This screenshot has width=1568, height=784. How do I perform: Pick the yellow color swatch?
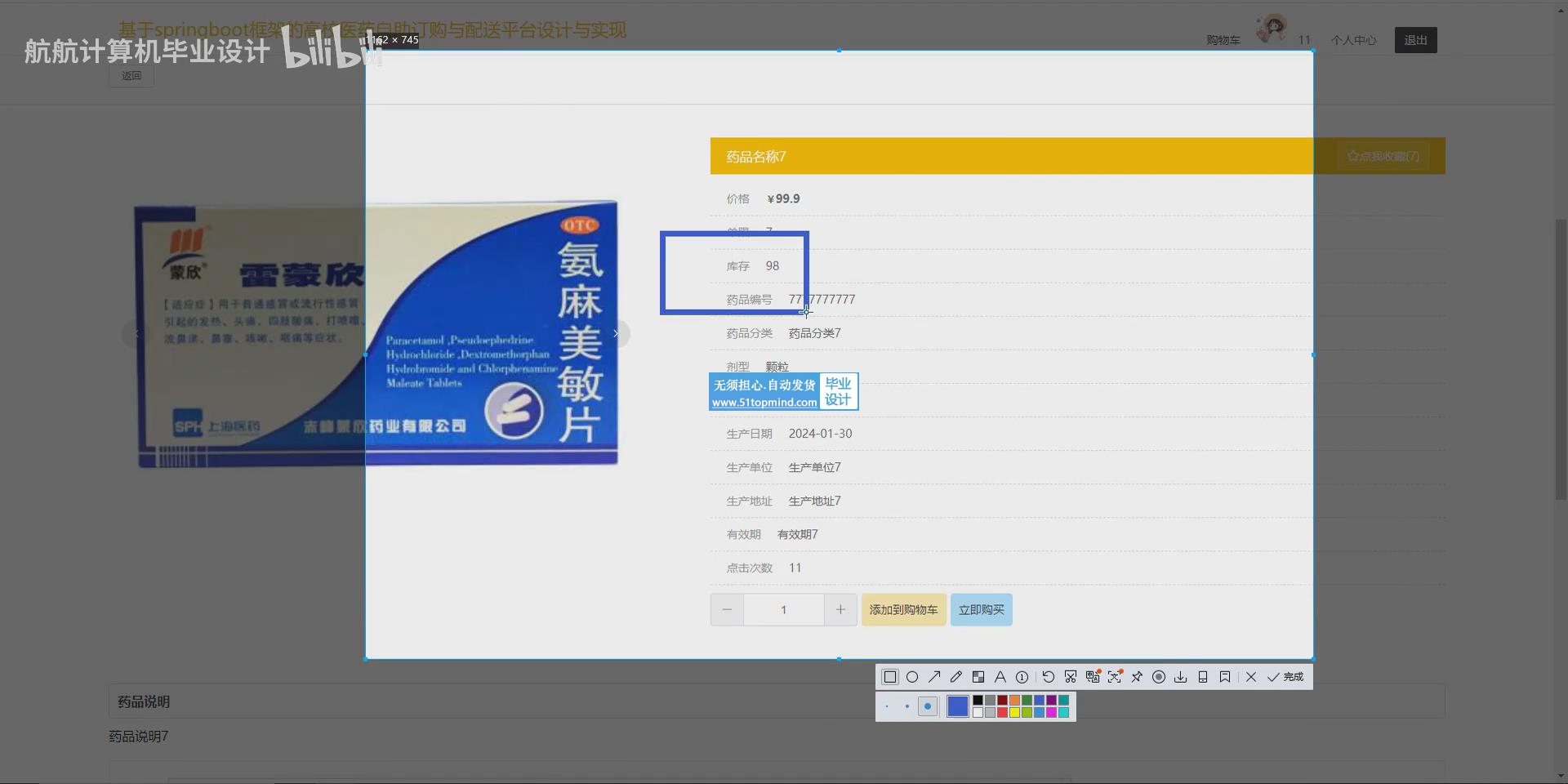point(1014,712)
